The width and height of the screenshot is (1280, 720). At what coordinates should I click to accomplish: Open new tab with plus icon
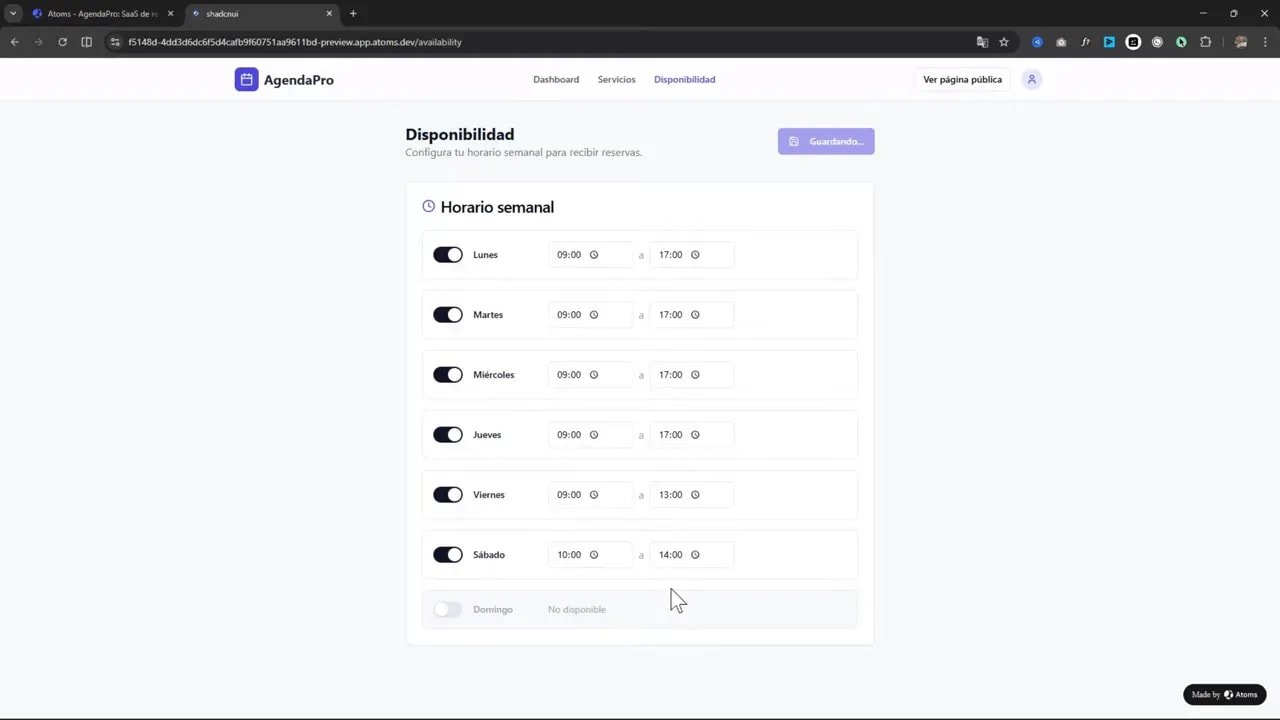coord(353,14)
